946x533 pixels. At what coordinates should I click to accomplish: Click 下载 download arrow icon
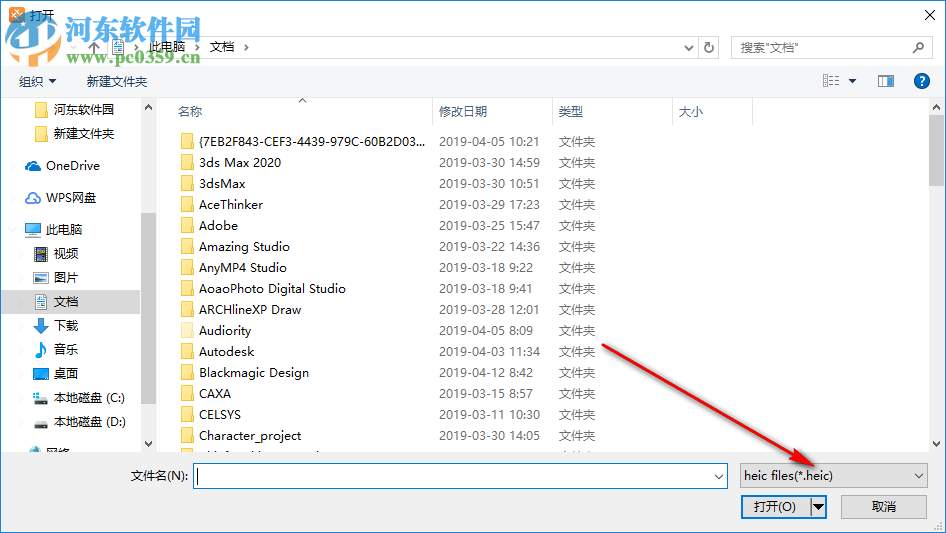pyautogui.click(x=40, y=326)
